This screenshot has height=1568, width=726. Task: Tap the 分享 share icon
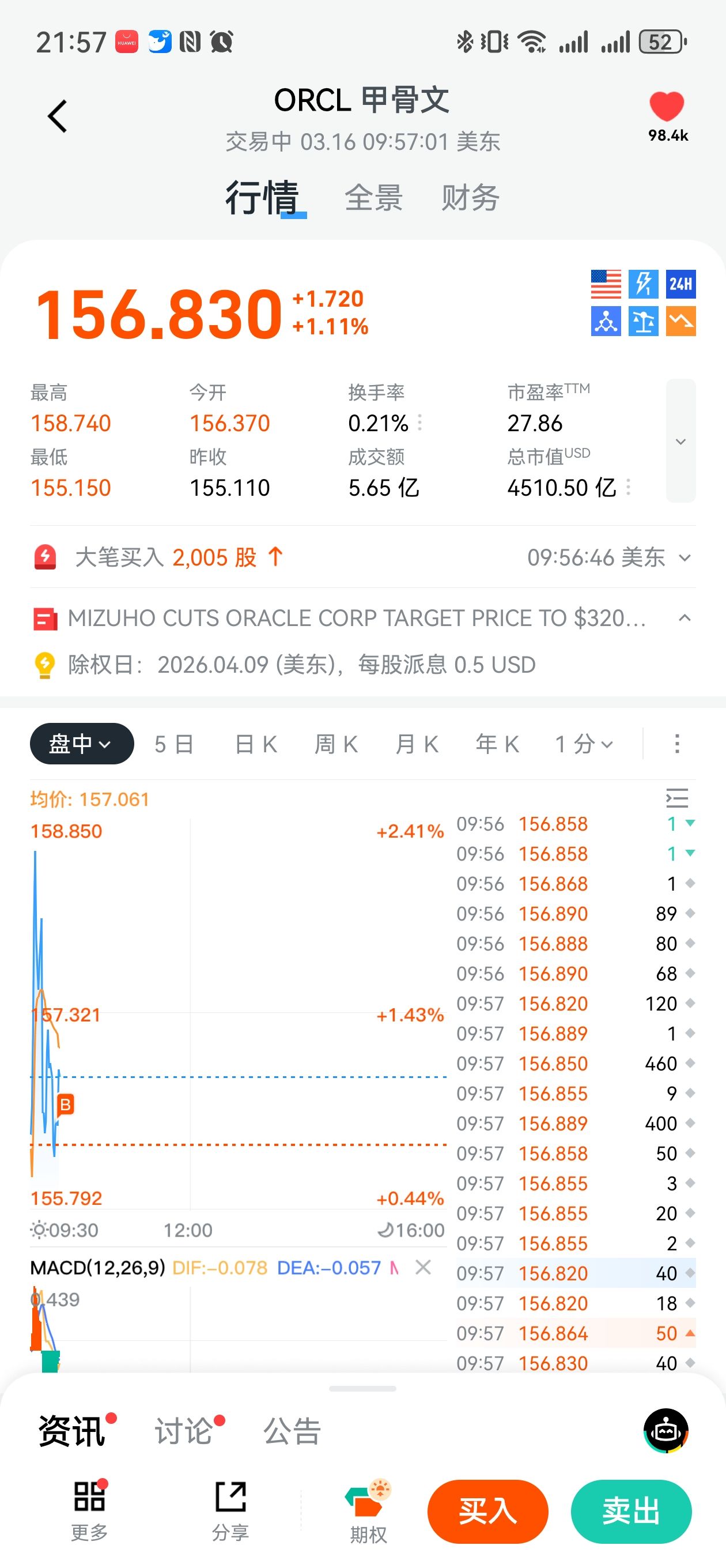(x=230, y=1511)
